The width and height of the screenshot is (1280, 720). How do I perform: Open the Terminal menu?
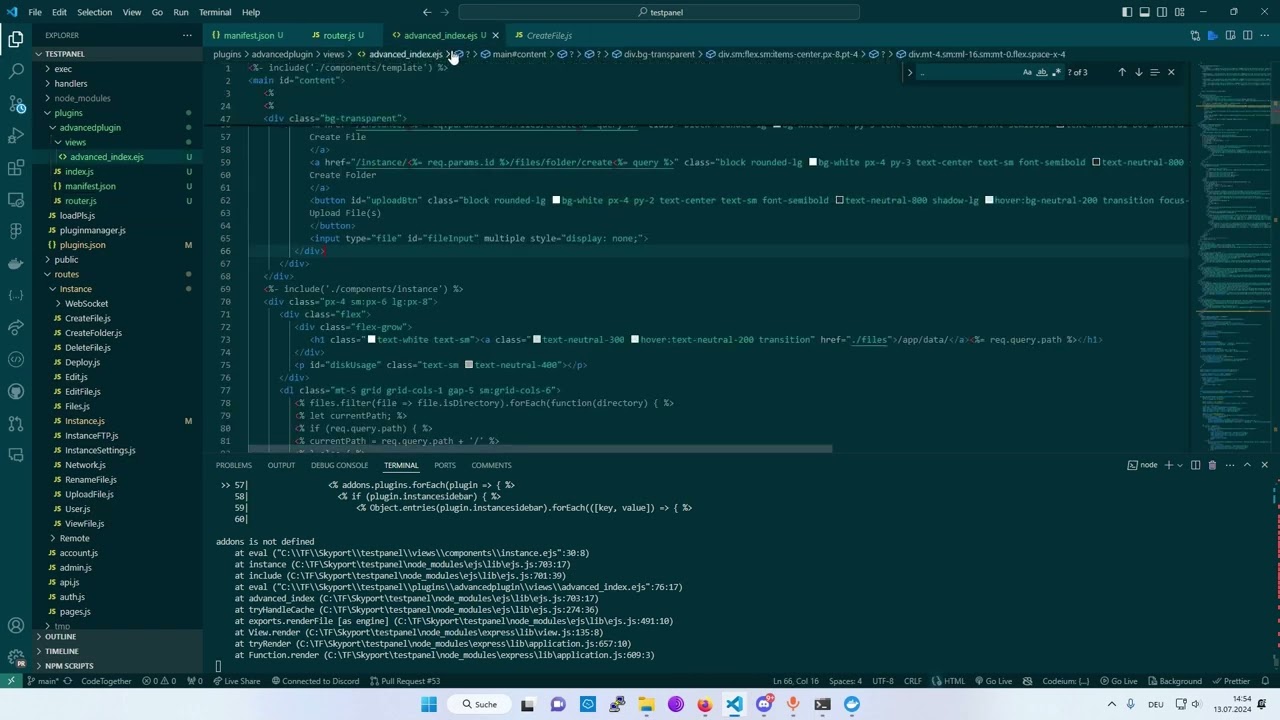click(x=215, y=12)
